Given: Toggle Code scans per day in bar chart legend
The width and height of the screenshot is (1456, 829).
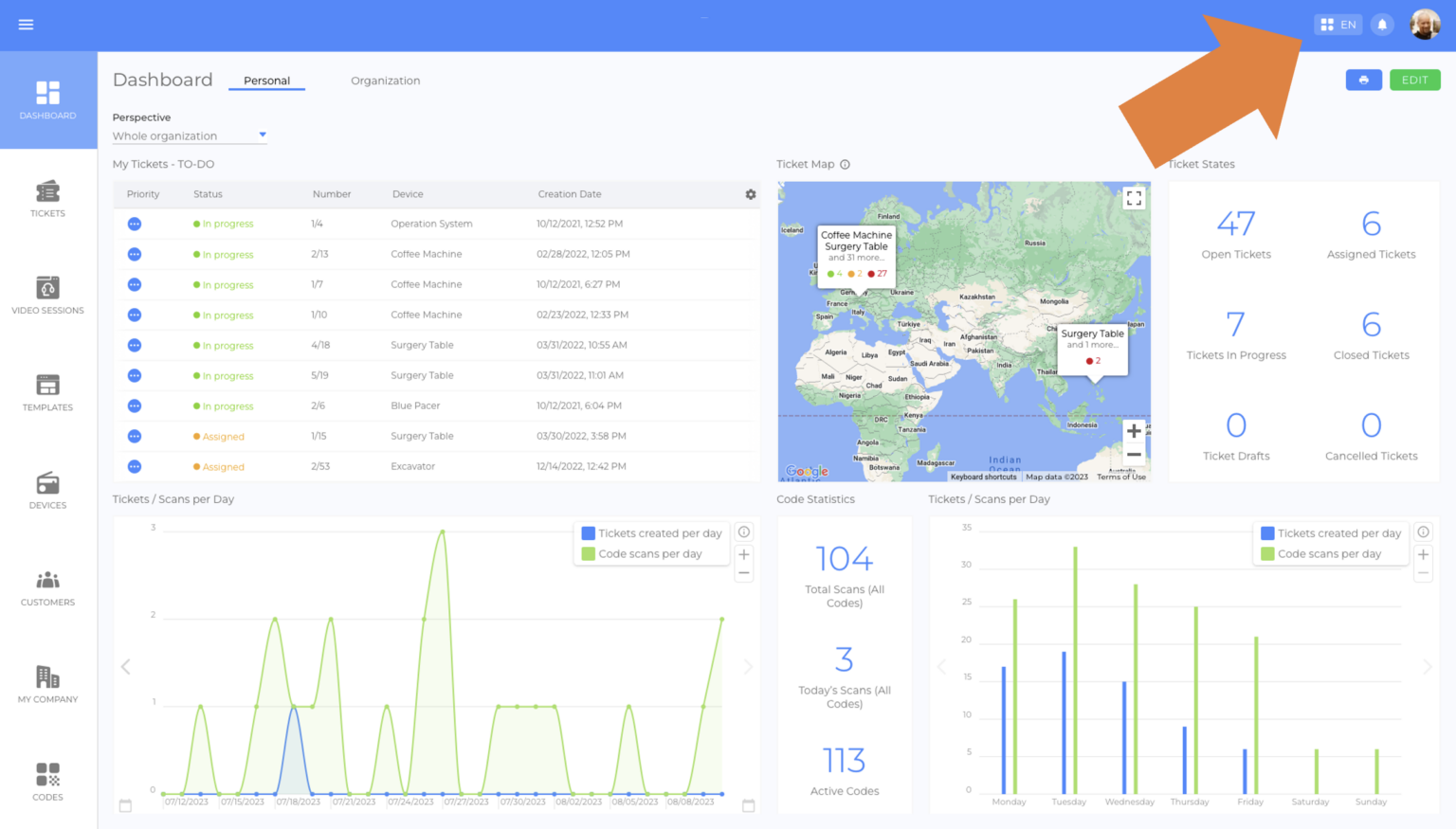Looking at the screenshot, I should pos(1320,554).
